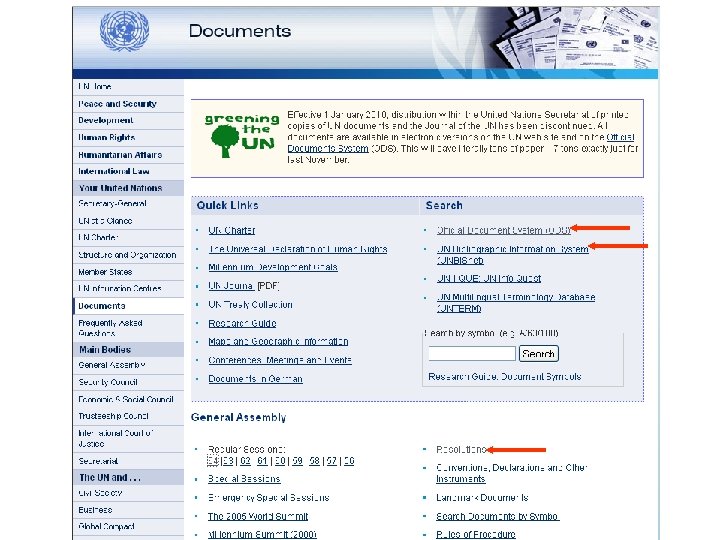The width and height of the screenshot is (720, 540).
Task: Go to Member States page
Action: [105, 272]
